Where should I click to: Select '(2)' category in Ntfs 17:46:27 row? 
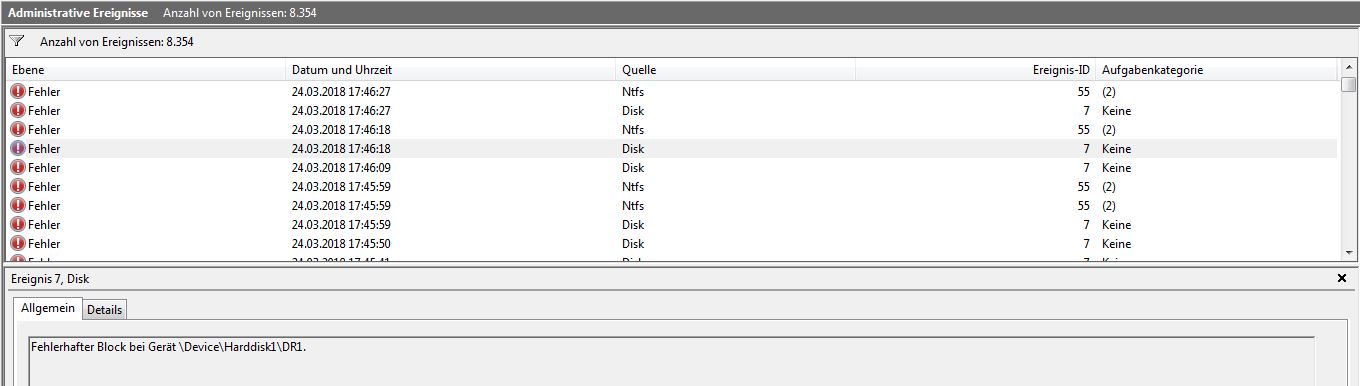pos(1109,92)
